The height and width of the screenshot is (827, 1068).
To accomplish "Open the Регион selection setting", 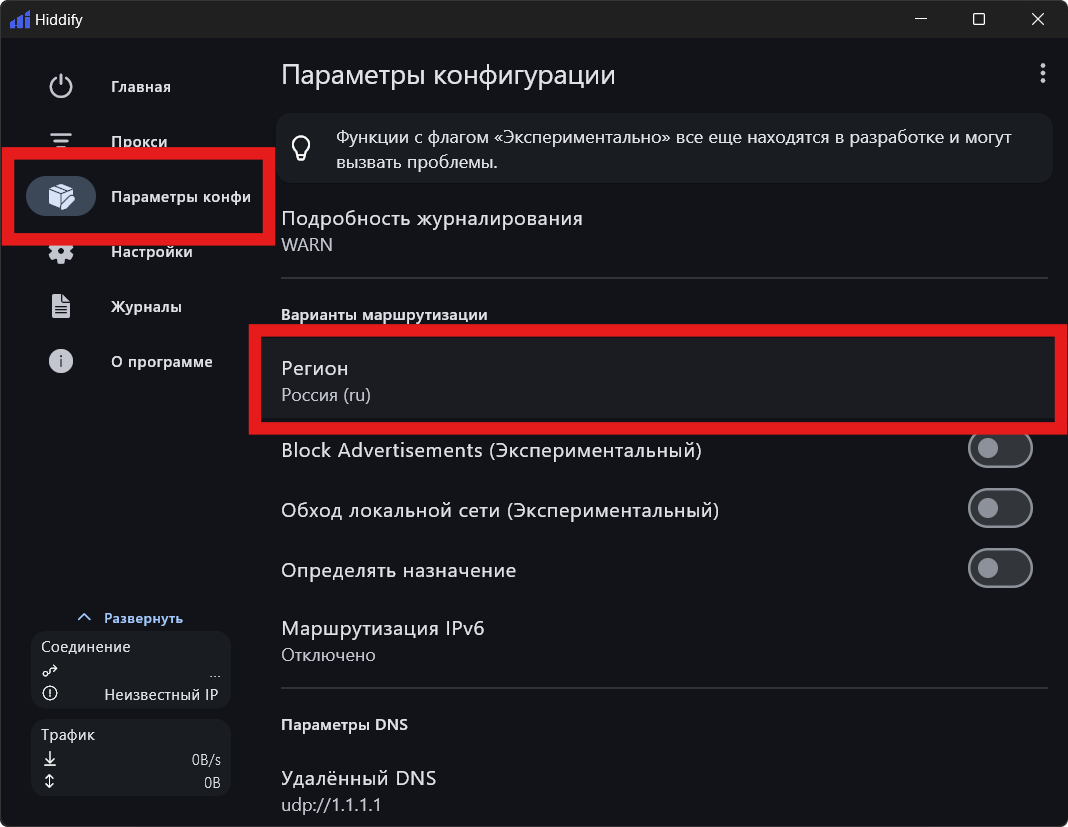I will pyautogui.click(x=656, y=382).
